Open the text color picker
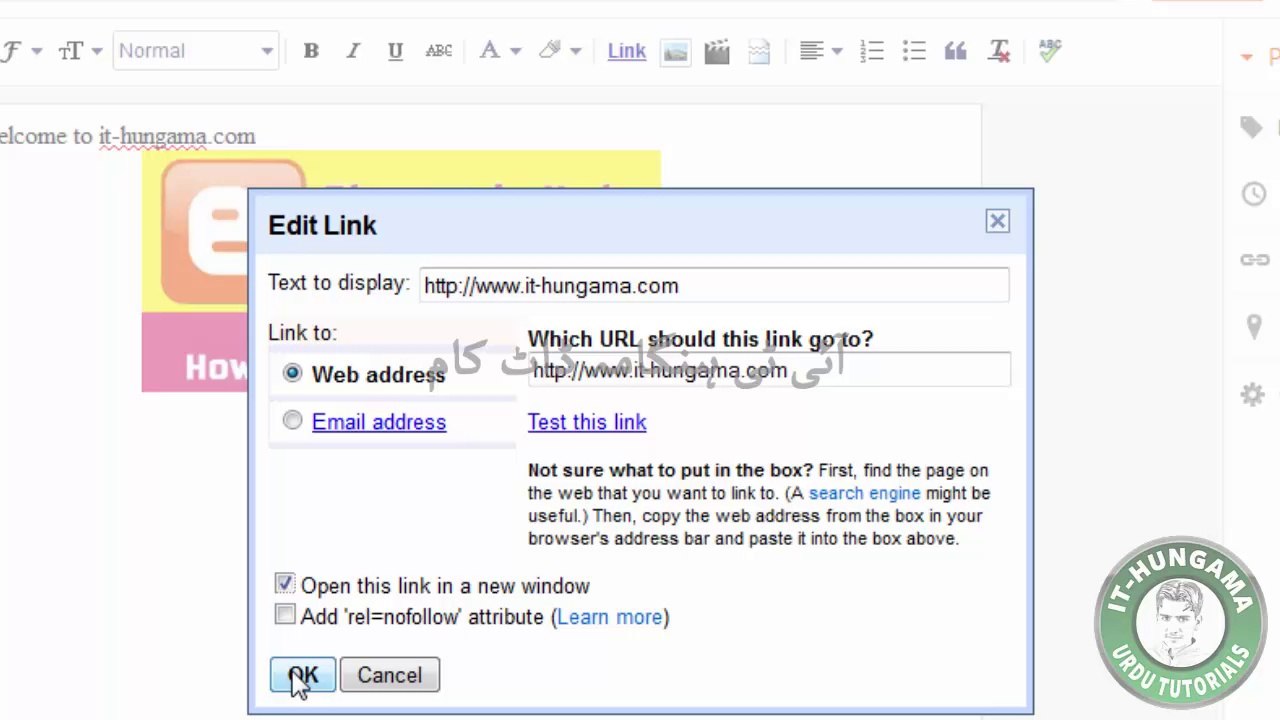Image resolution: width=1280 pixels, height=720 pixels. point(499,51)
